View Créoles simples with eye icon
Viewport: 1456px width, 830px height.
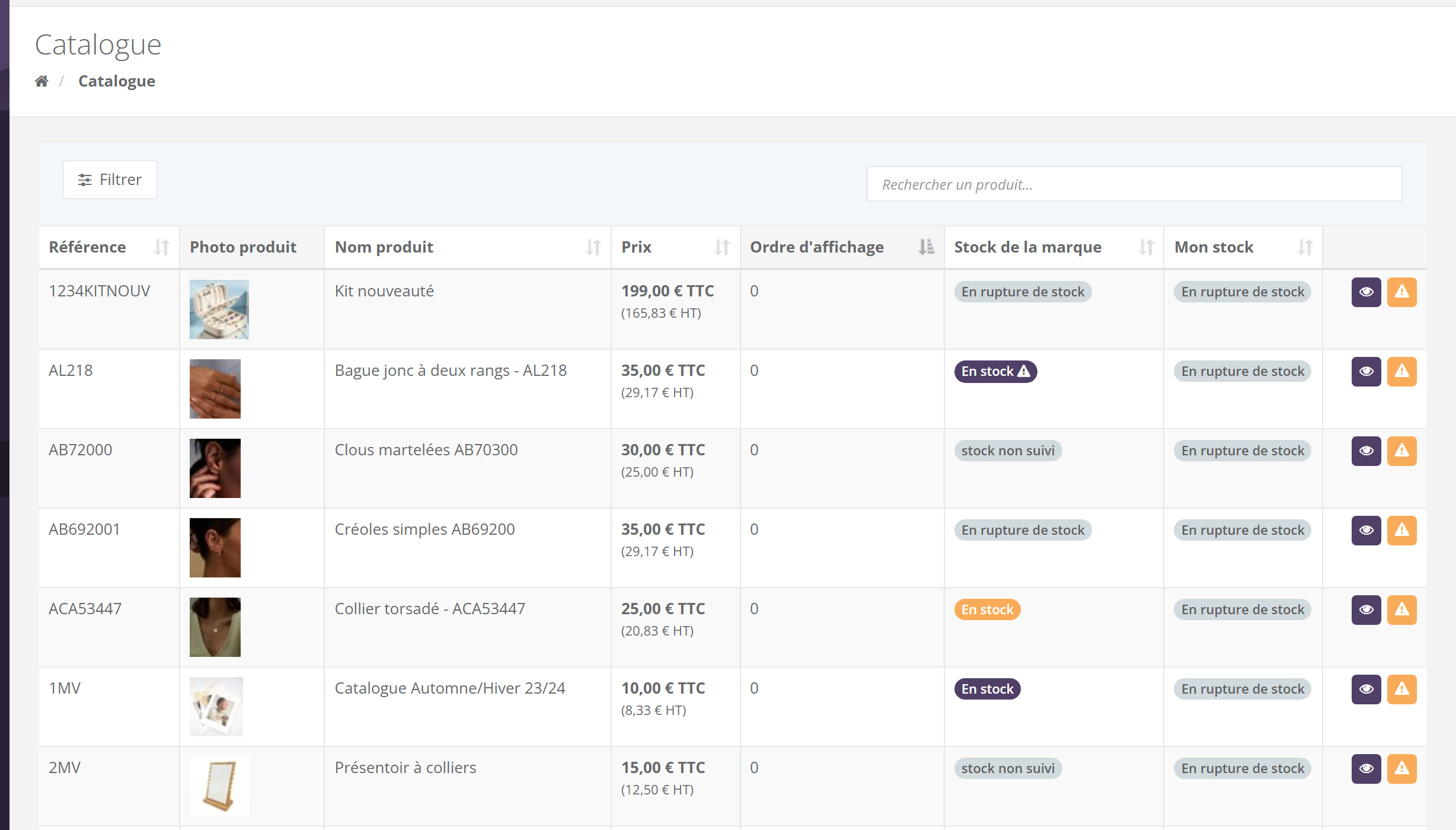pyautogui.click(x=1366, y=531)
